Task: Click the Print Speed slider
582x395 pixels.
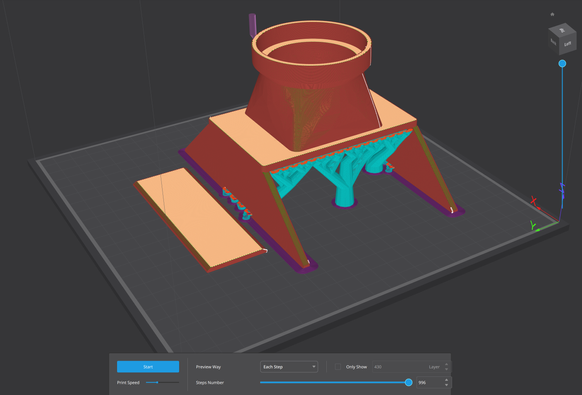Action: click(x=162, y=382)
